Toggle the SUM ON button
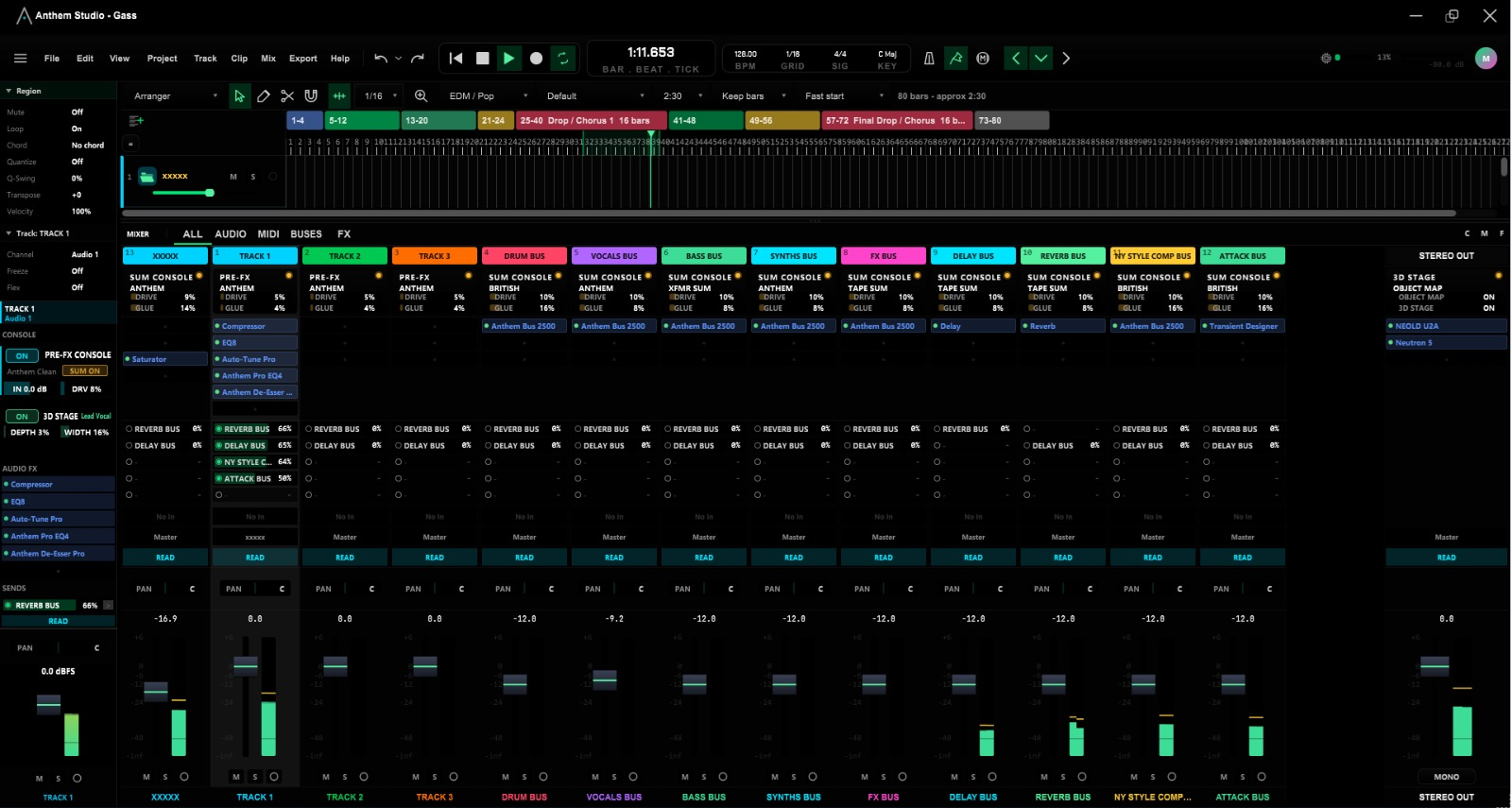This screenshot has width=1512, height=808. click(84, 371)
